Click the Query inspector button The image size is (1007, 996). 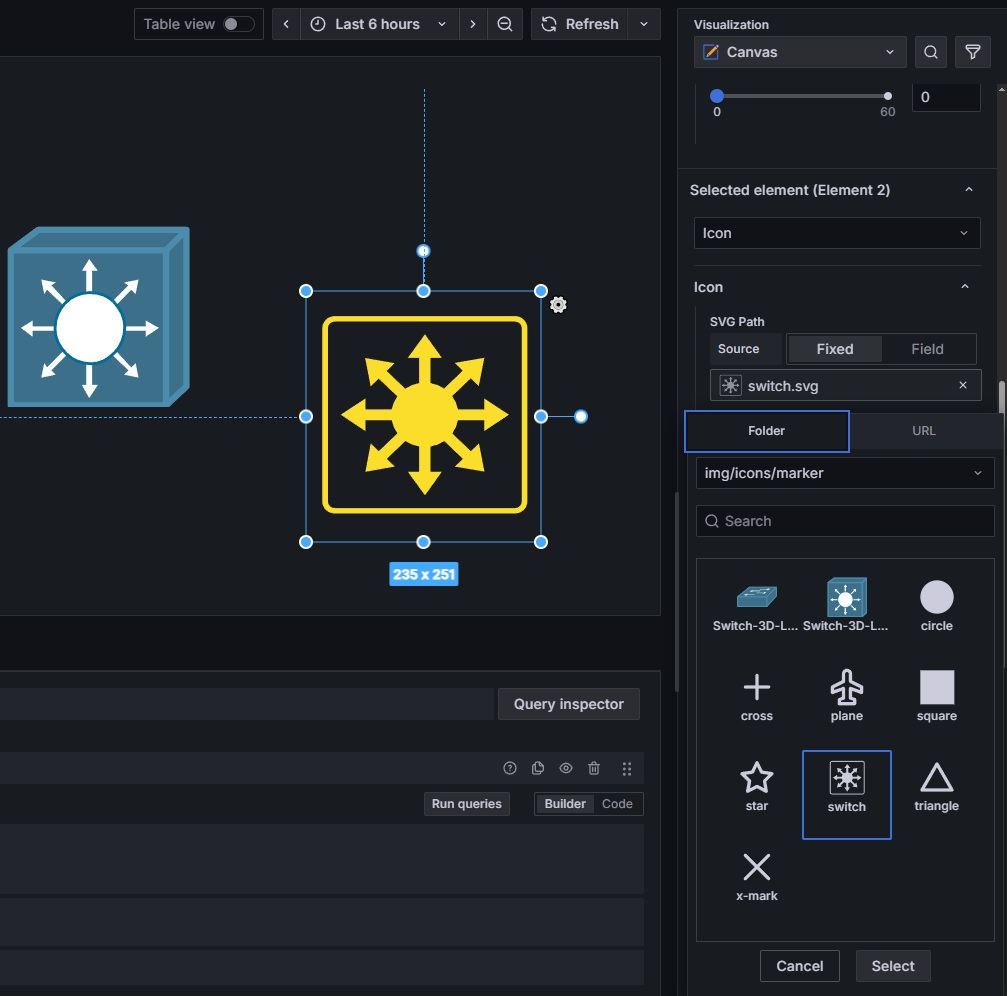click(568, 704)
